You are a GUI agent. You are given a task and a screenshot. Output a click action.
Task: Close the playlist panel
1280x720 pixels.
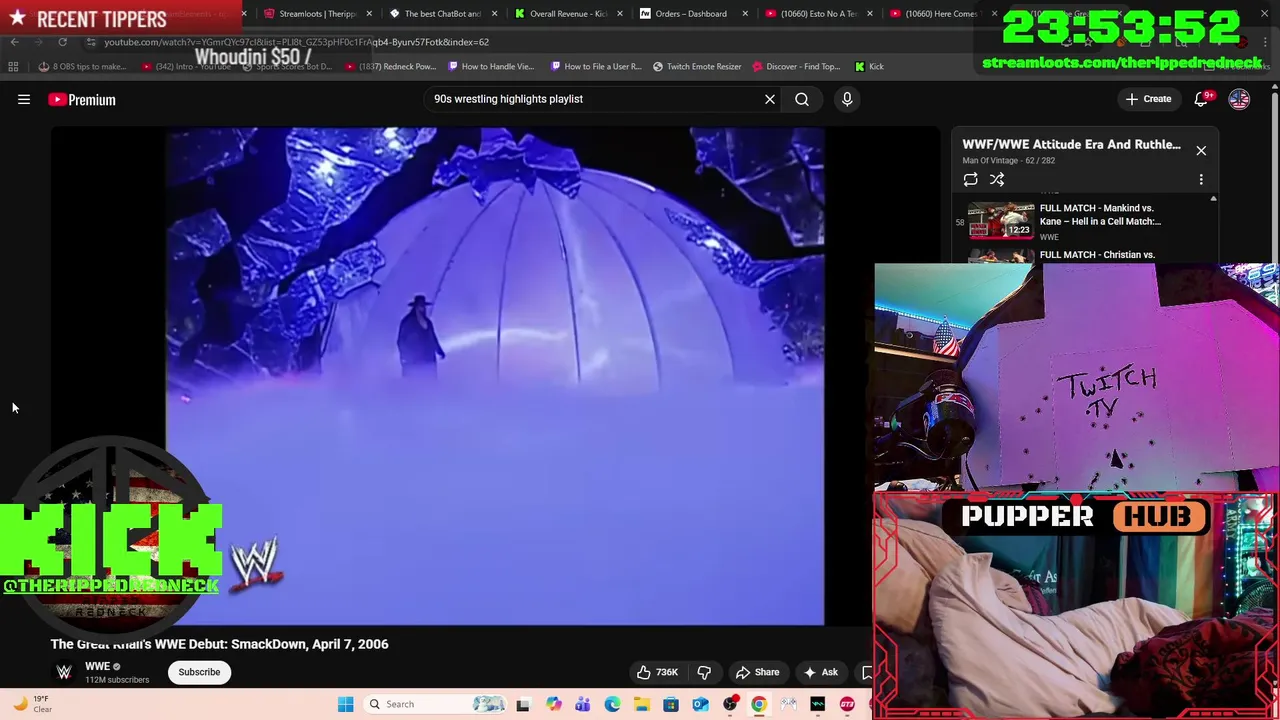[x=1201, y=150]
